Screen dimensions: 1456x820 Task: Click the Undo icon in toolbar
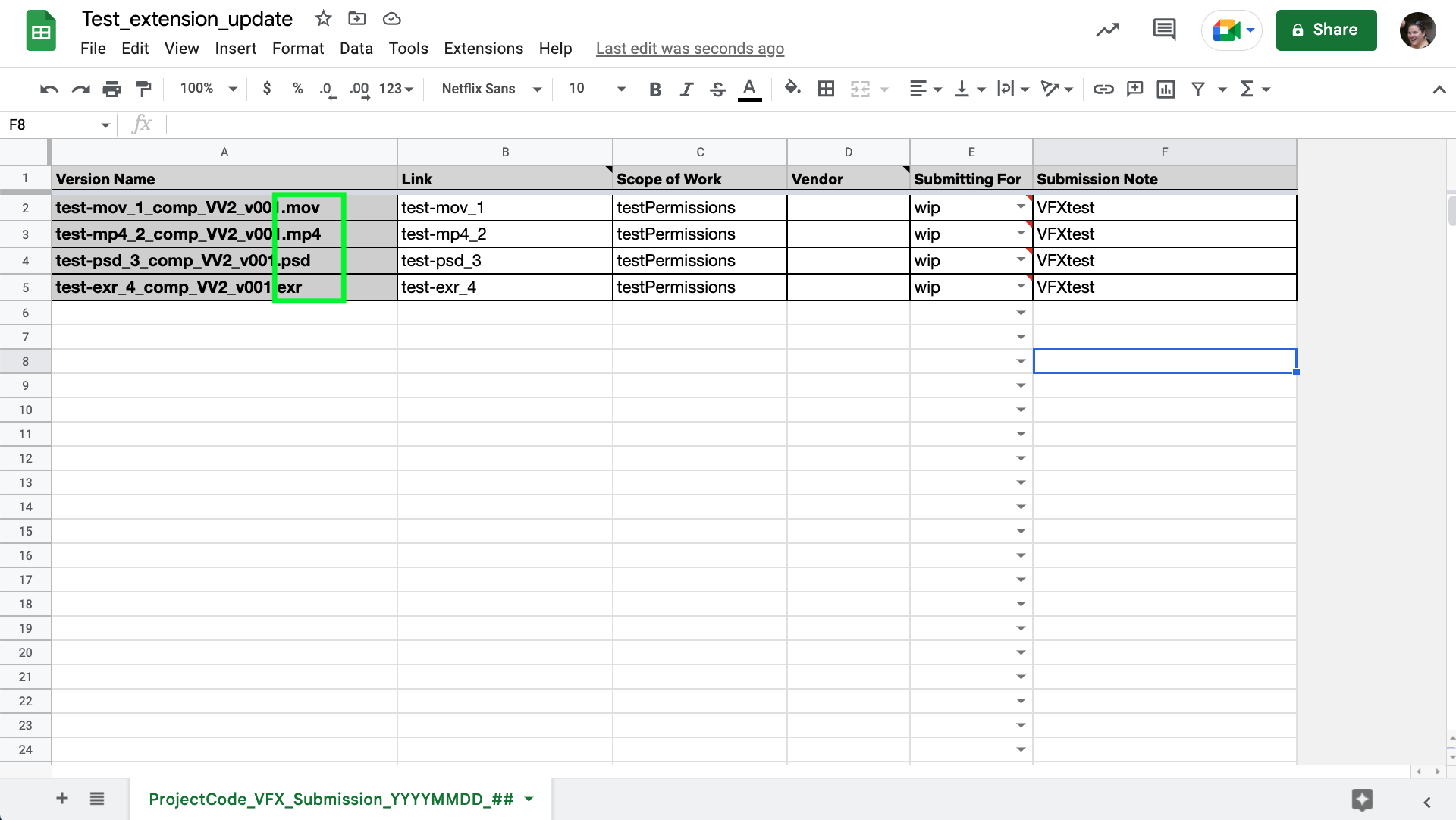(x=49, y=90)
